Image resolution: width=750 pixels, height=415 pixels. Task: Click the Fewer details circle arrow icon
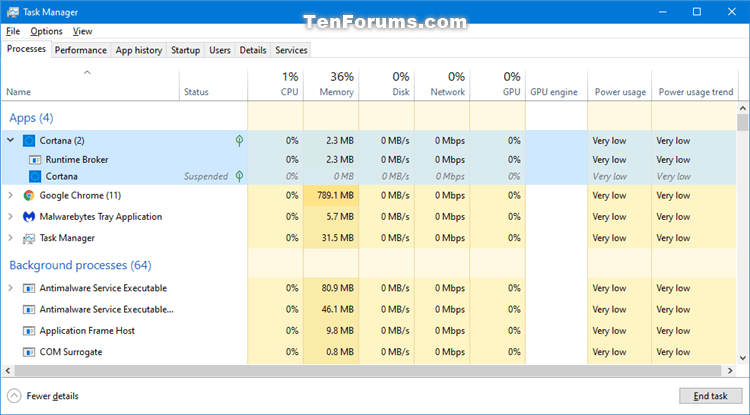point(15,396)
